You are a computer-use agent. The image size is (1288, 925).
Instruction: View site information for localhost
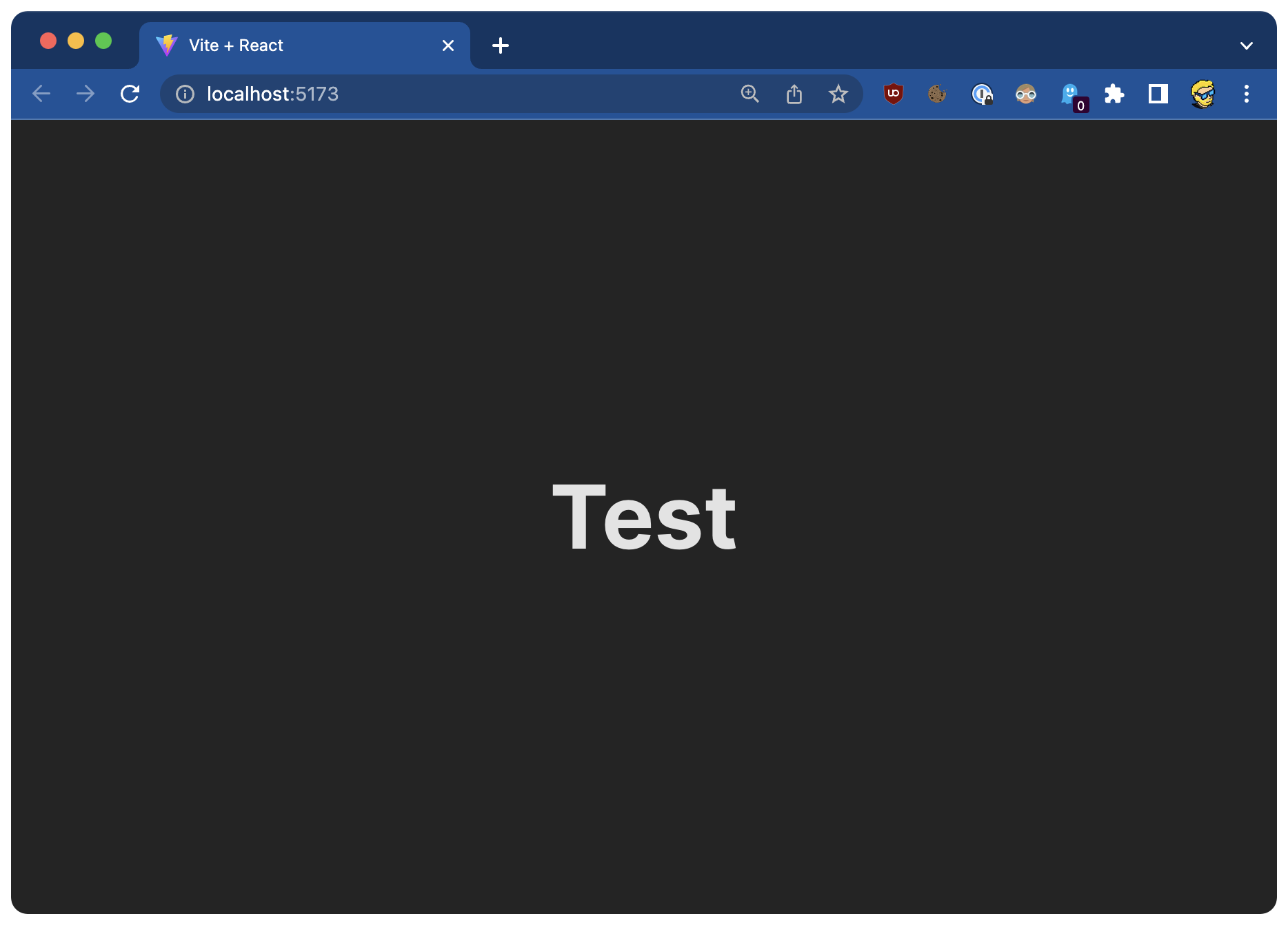[x=185, y=94]
